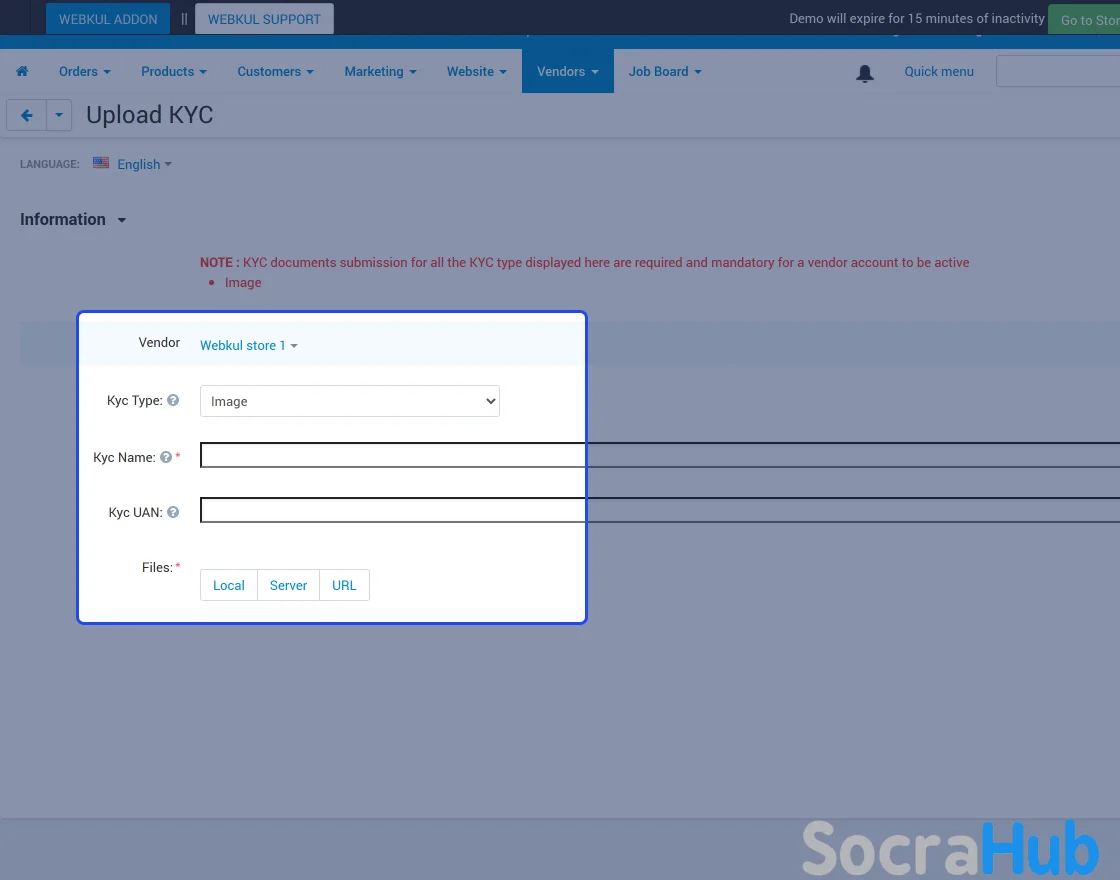
Task: Click the URL file upload button
Action: point(344,585)
